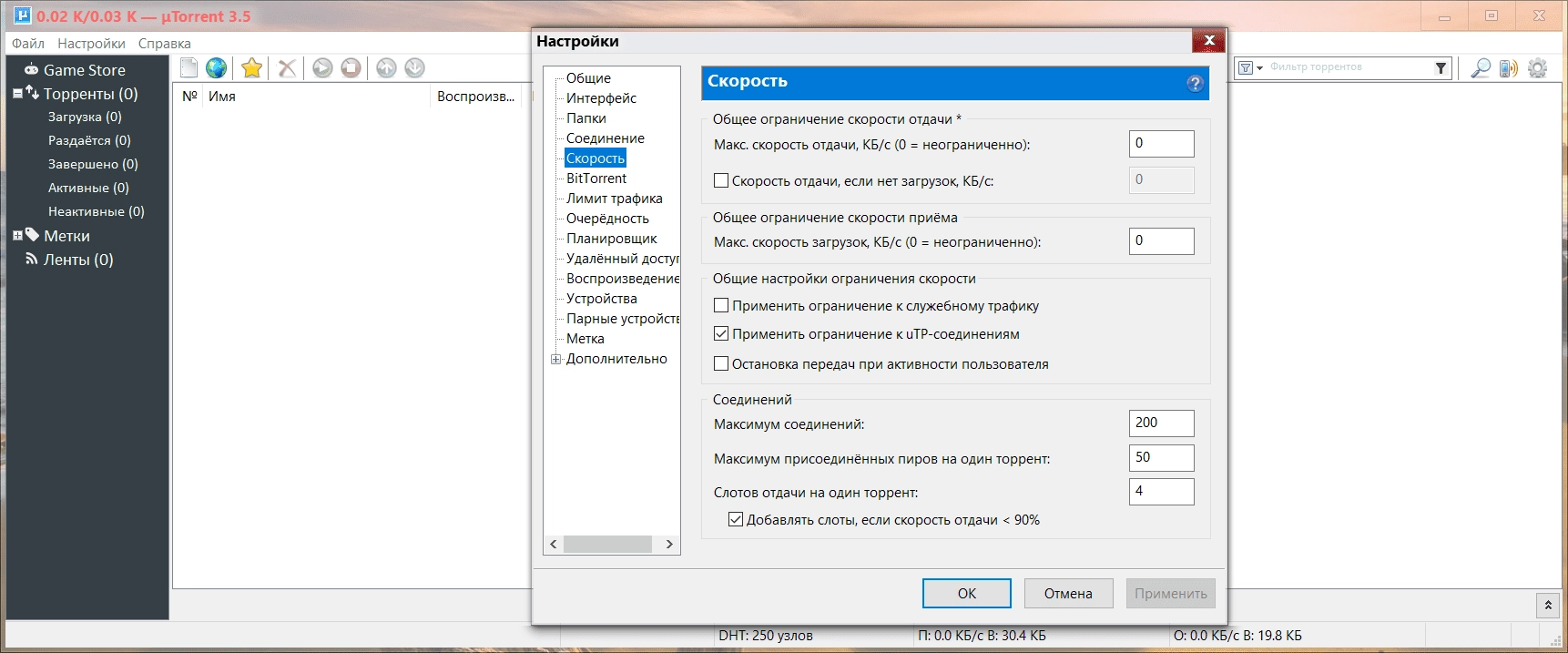The width and height of the screenshot is (1568, 653).
Task: Click the Максимум соединений field showing 200
Action: (1162, 423)
